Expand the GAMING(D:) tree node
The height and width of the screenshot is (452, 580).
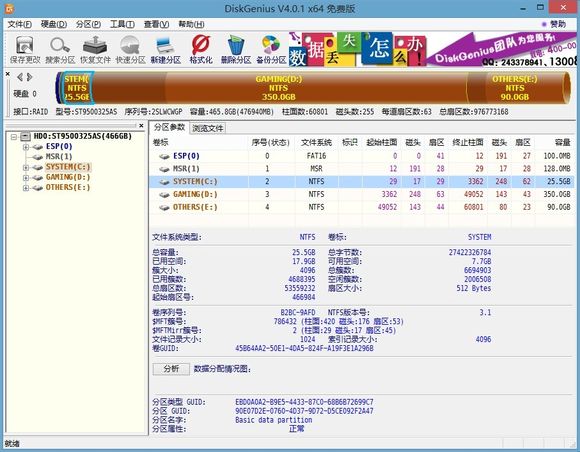tap(26, 178)
